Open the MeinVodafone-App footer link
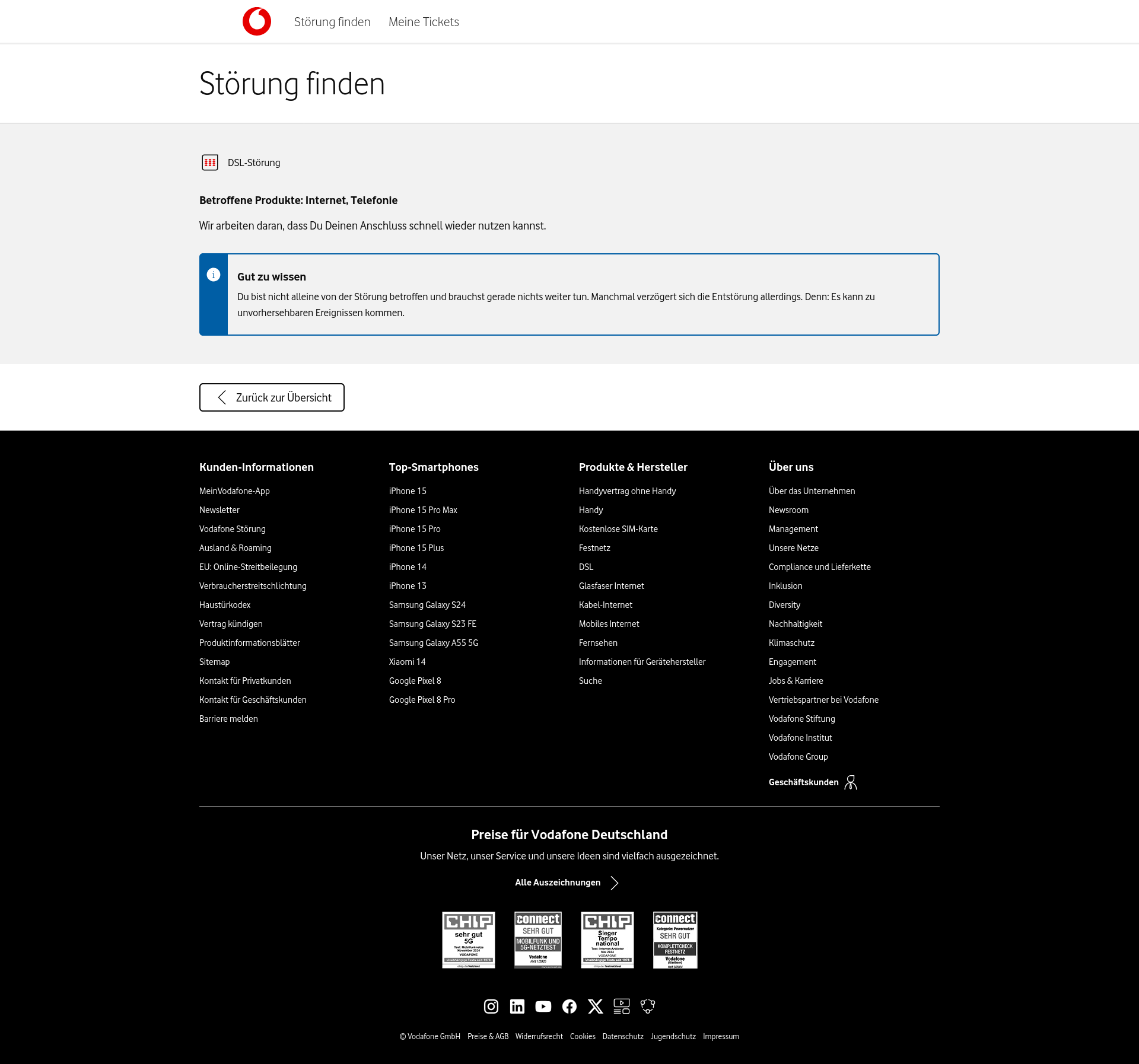The height and width of the screenshot is (1064, 1139). [x=234, y=491]
